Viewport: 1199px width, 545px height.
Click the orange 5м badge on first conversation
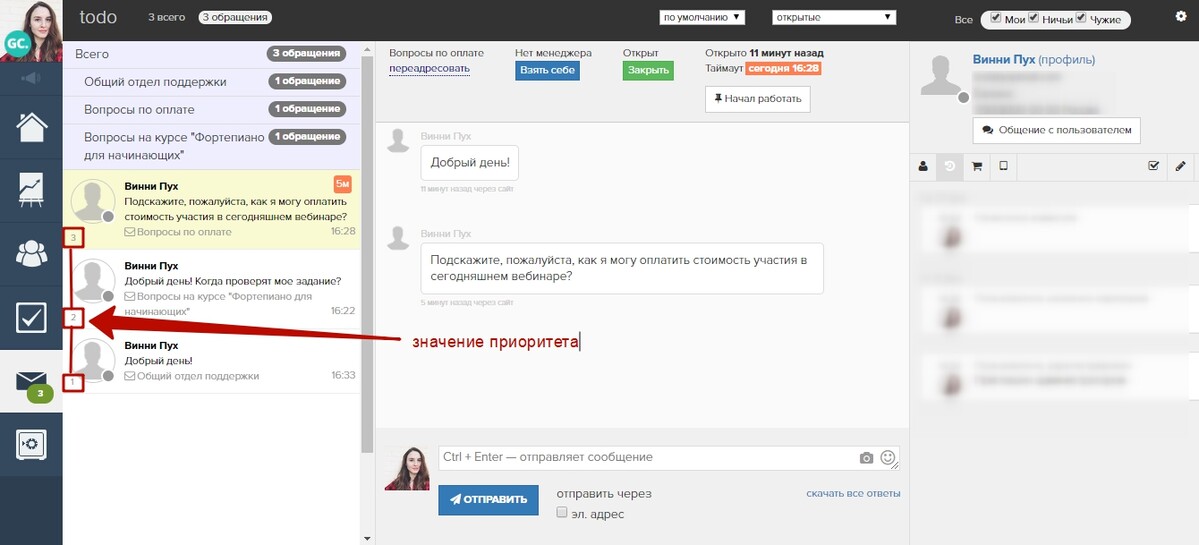click(x=343, y=184)
